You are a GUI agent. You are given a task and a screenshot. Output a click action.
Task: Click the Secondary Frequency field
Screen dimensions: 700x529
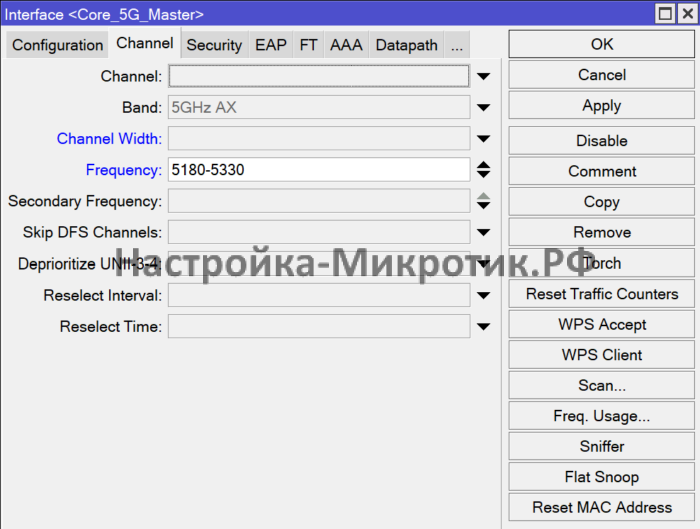pyautogui.click(x=319, y=201)
